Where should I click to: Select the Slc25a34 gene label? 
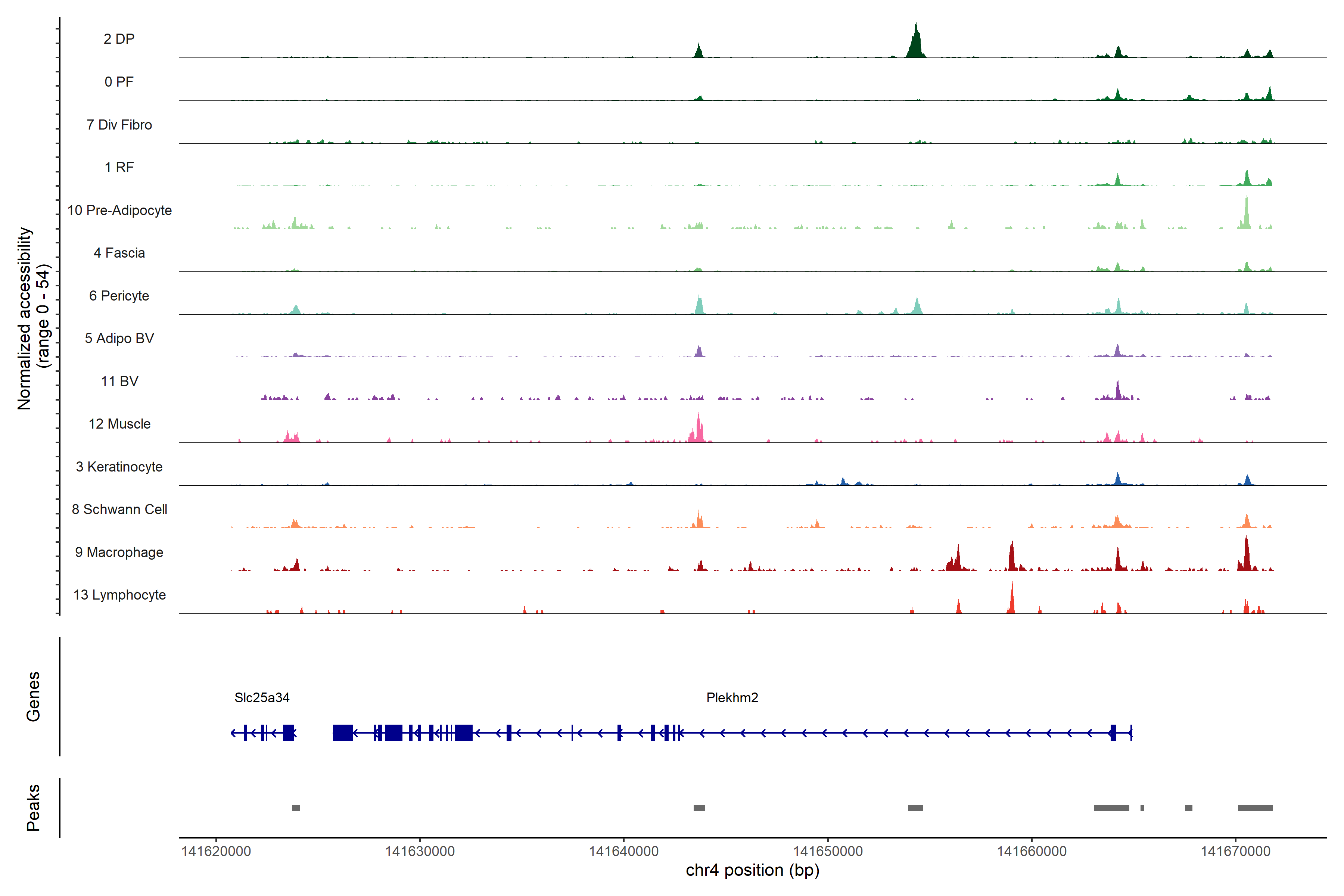(x=262, y=698)
